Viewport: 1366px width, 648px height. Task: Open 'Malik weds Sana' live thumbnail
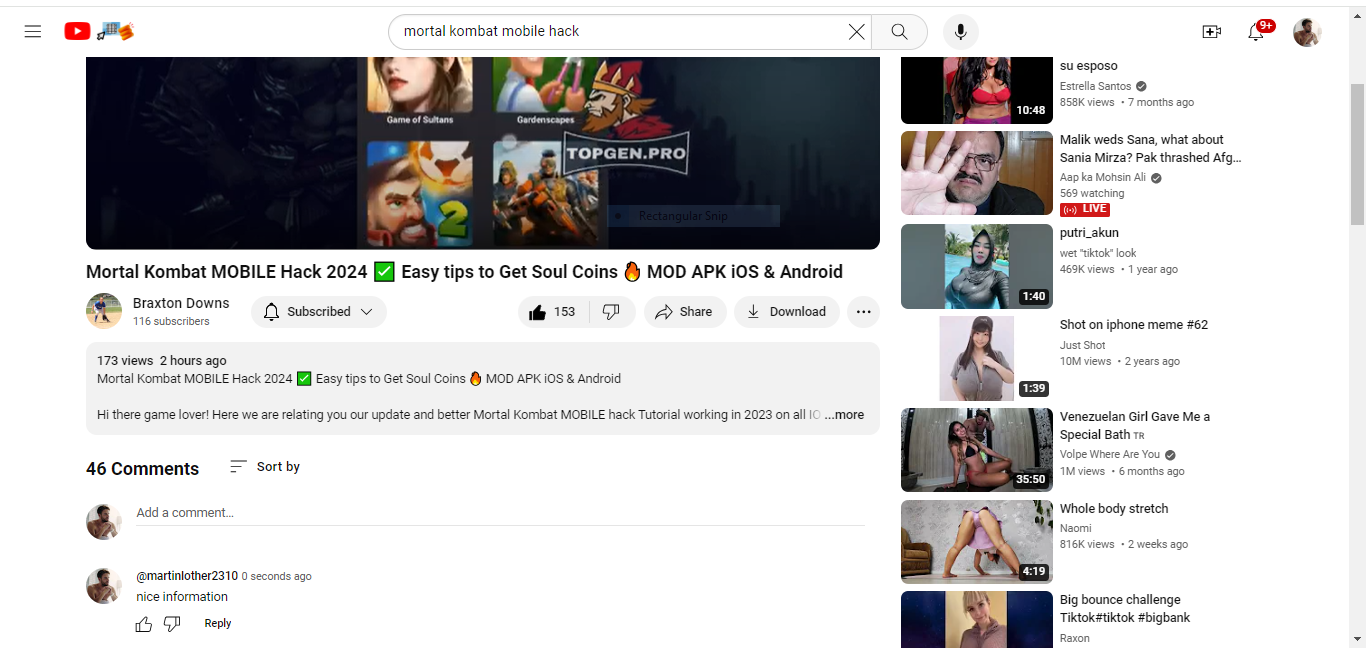click(977, 173)
